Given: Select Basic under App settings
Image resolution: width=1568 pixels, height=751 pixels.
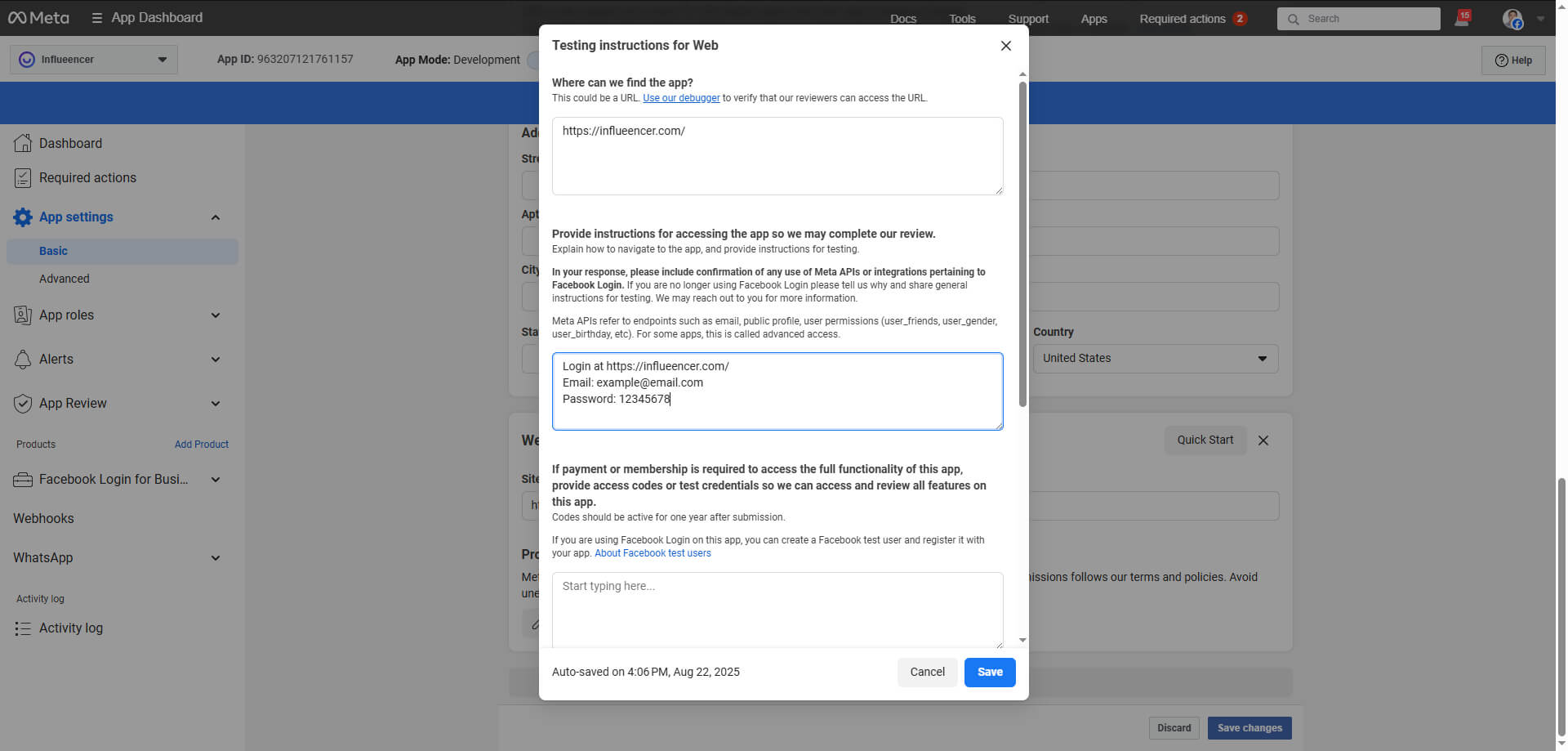Looking at the screenshot, I should (122, 251).
